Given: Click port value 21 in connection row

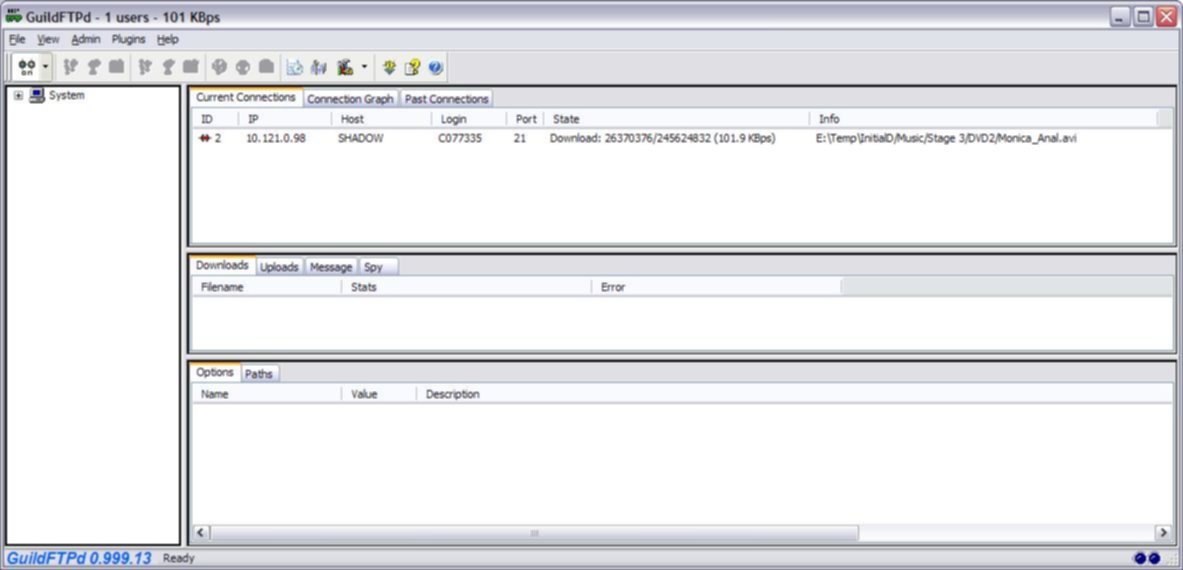Looking at the screenshot, I should [x=520, y=139].
